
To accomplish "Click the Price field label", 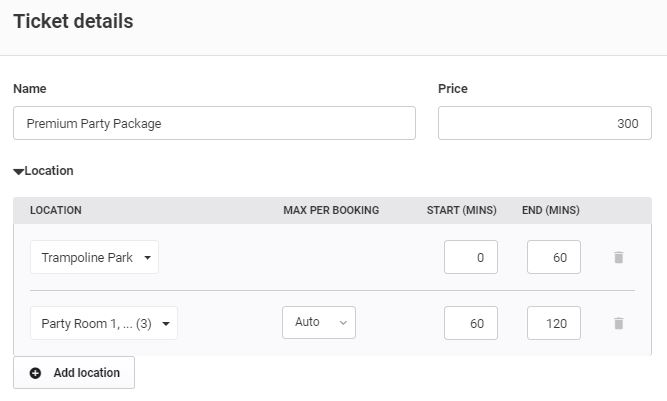I will (453, 88).
